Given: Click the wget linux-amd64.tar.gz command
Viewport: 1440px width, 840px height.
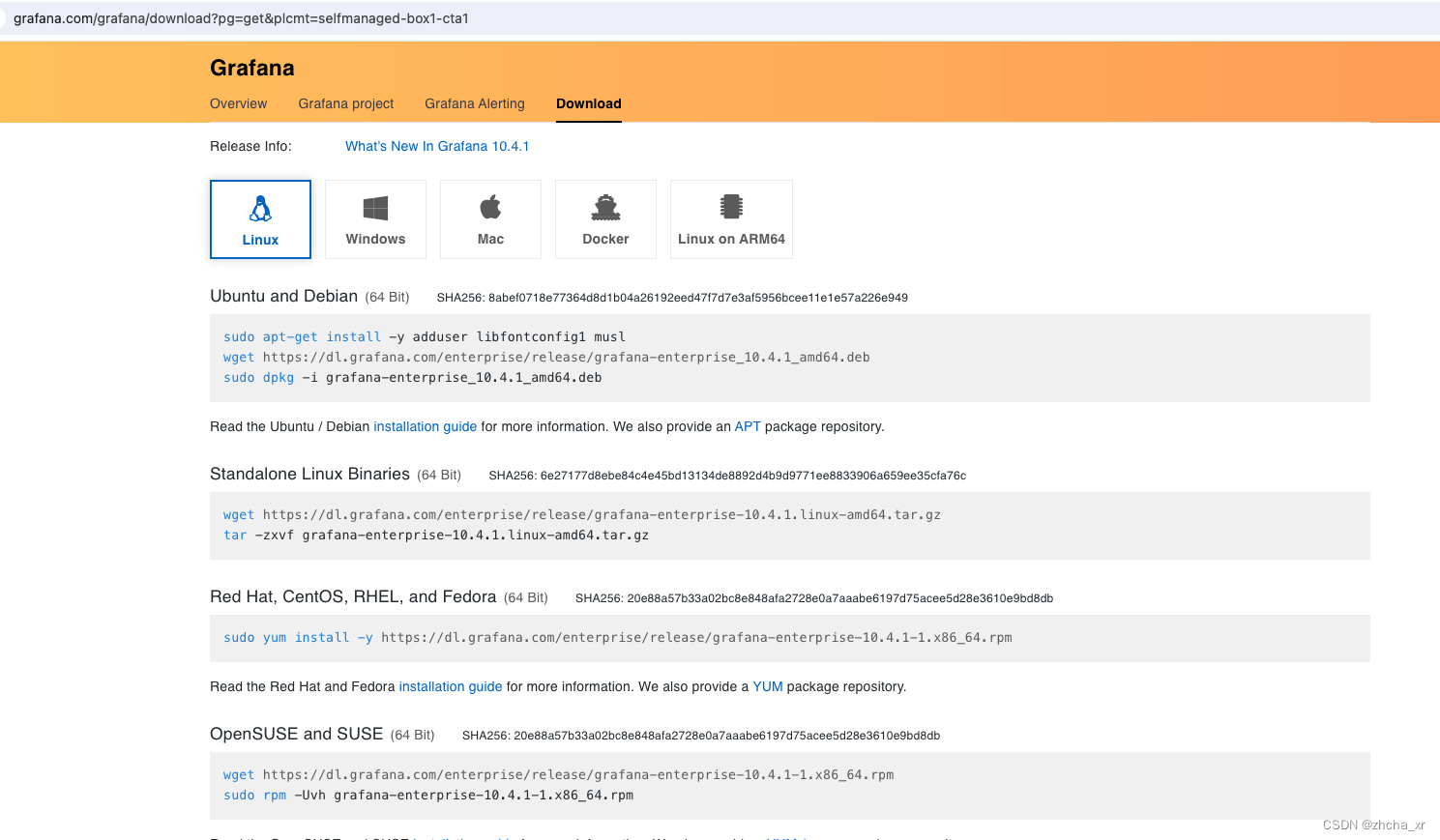Looking at the screenshot, I should 582,514.
